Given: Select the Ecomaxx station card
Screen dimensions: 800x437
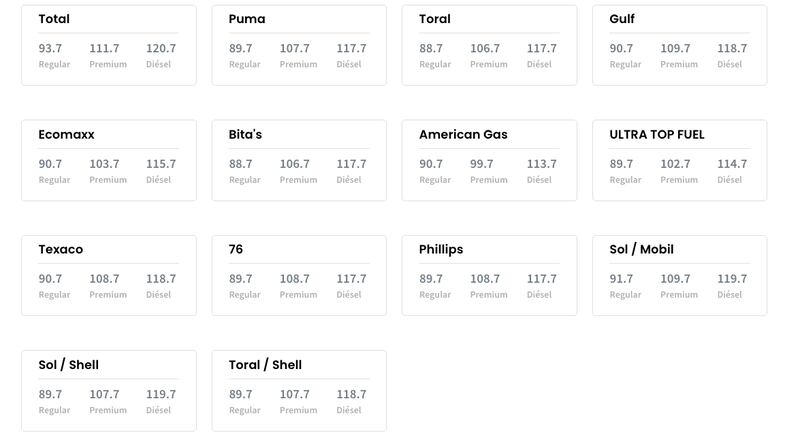Looking at the screenshot, I should point(109,161).
